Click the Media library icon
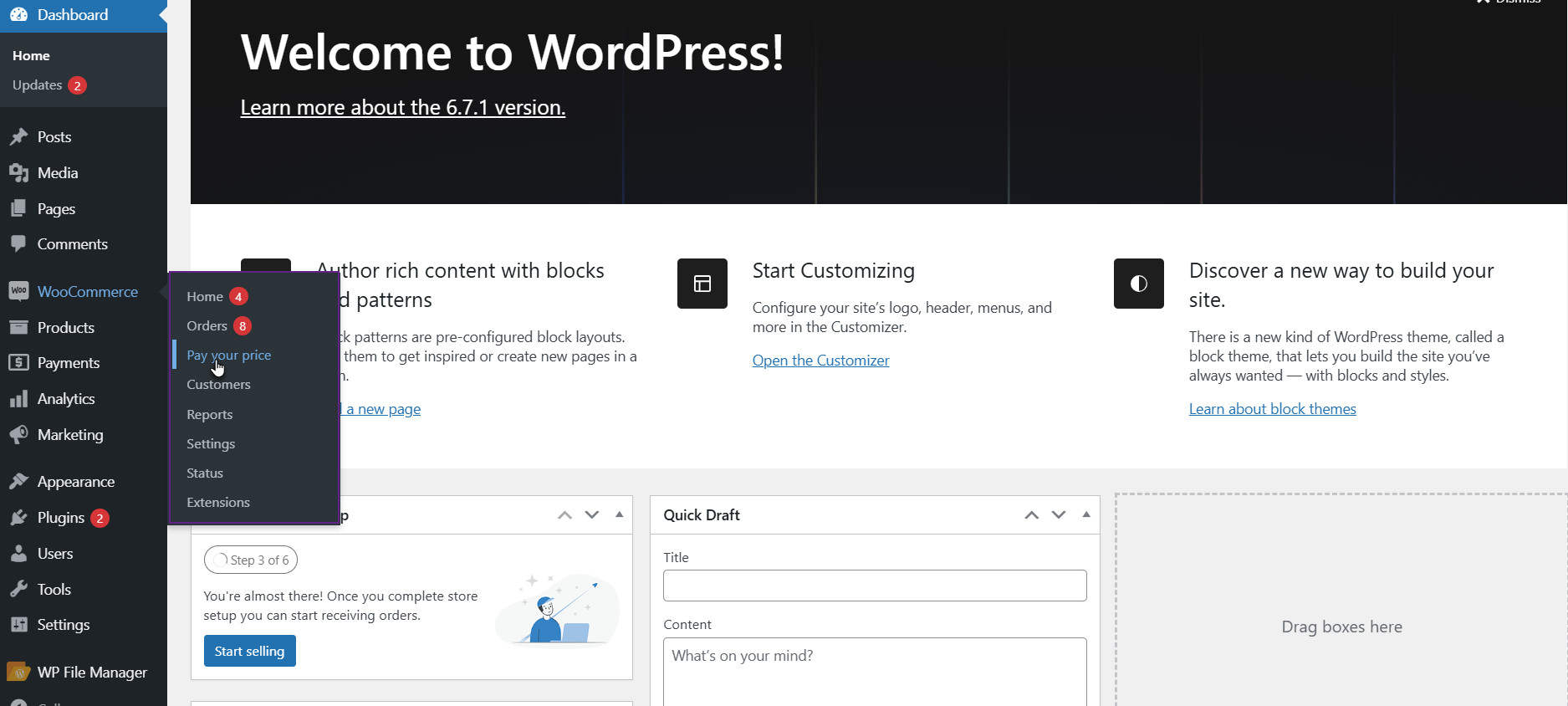The image size is (1568, 706). (18, 173)
